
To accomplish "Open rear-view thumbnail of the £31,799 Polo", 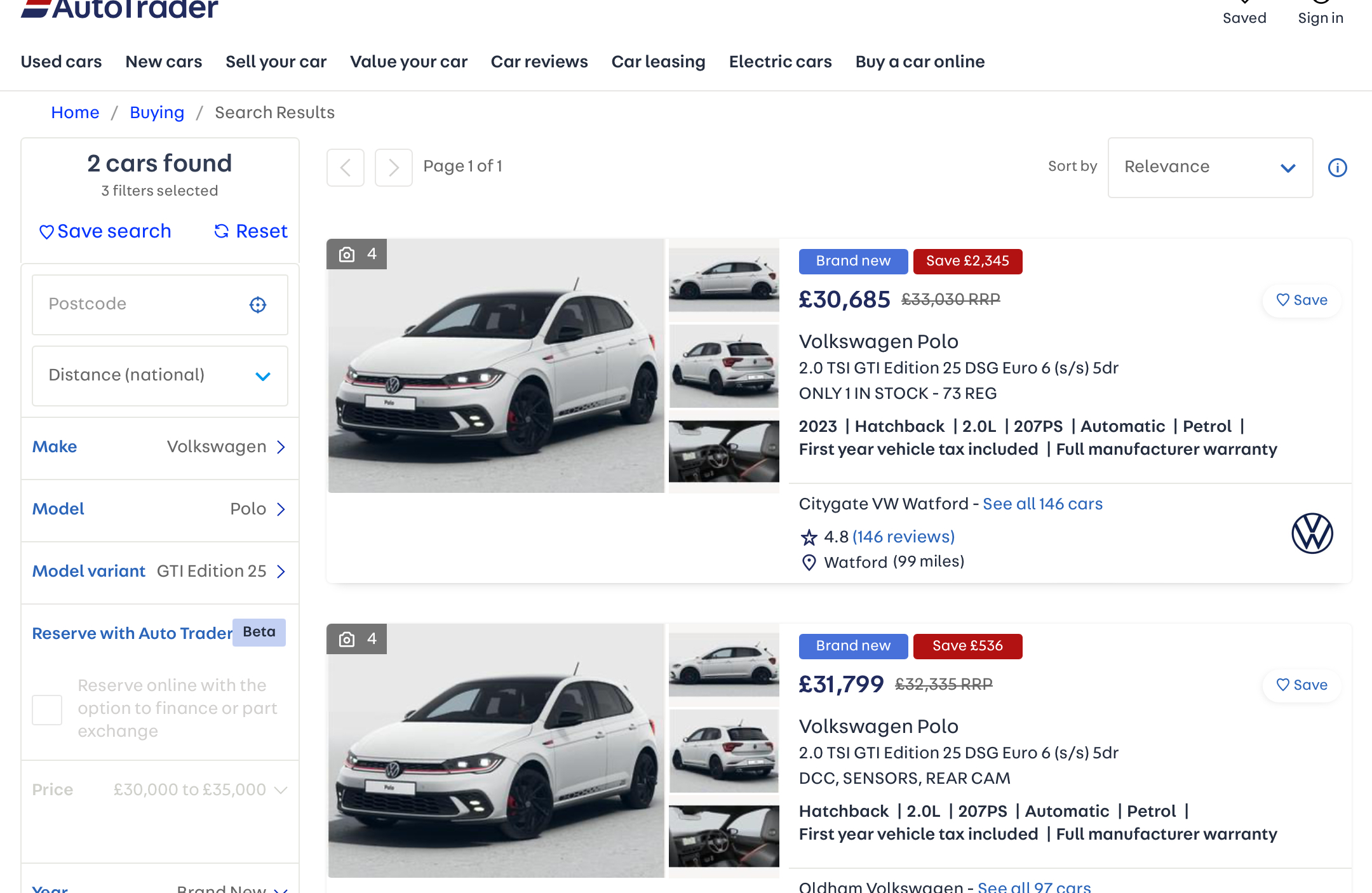I will point(724,751).
